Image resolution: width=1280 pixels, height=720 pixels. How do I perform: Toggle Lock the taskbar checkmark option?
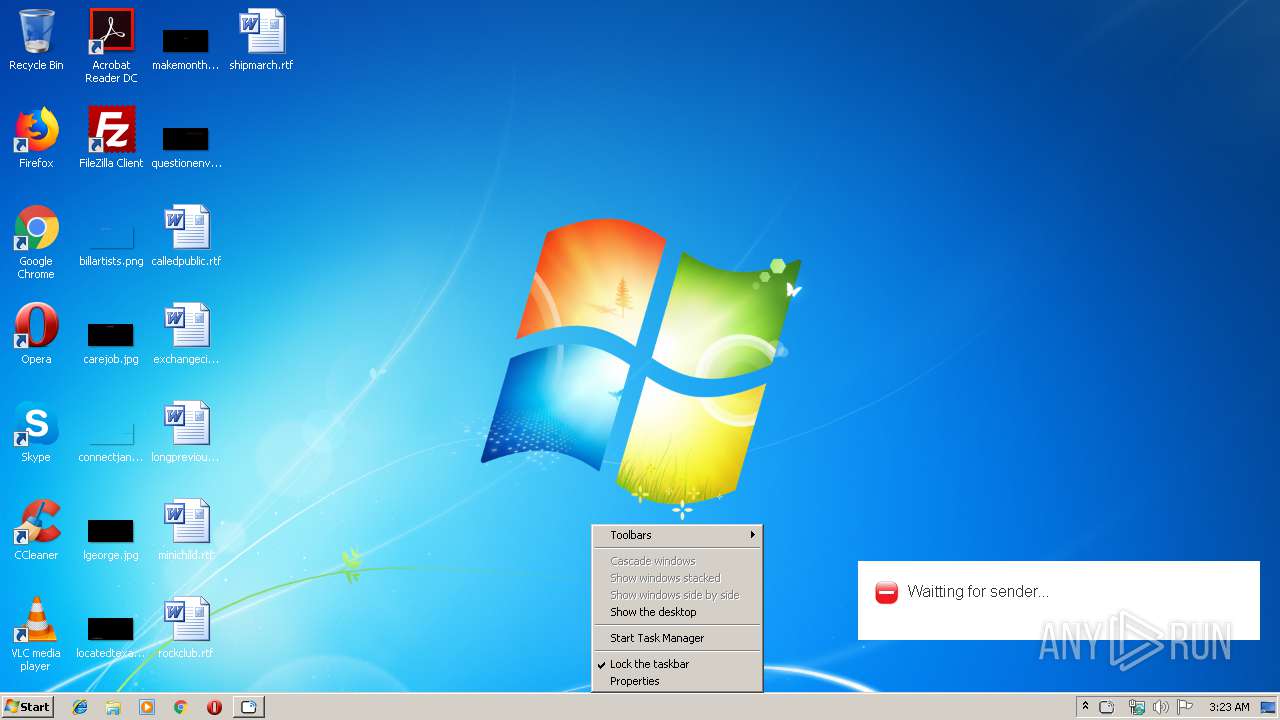(677, 664)
